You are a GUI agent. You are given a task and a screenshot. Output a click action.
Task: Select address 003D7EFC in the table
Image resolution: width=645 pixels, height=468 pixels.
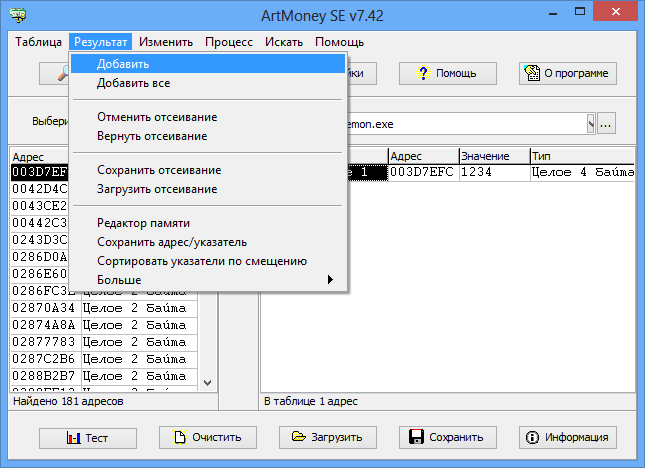424,172
